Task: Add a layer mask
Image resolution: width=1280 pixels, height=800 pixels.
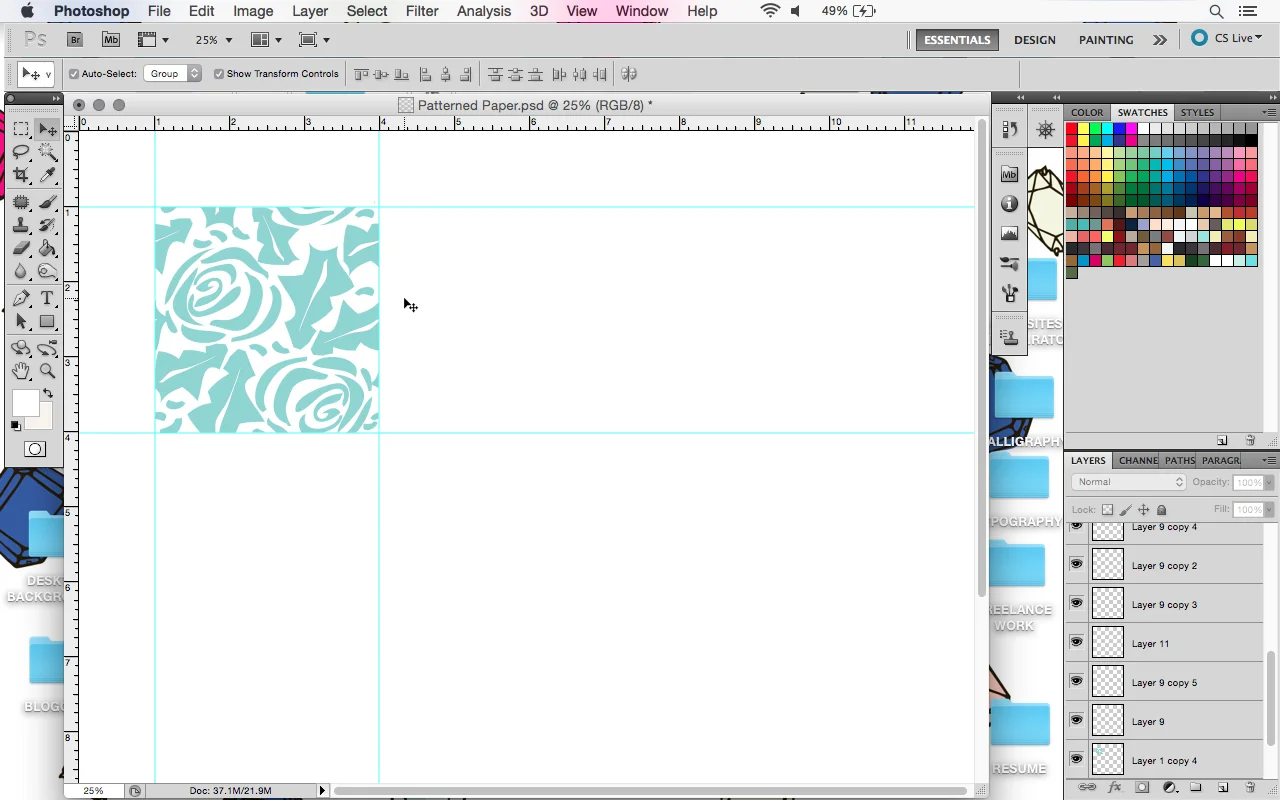Action: (x=1142, y=788)
